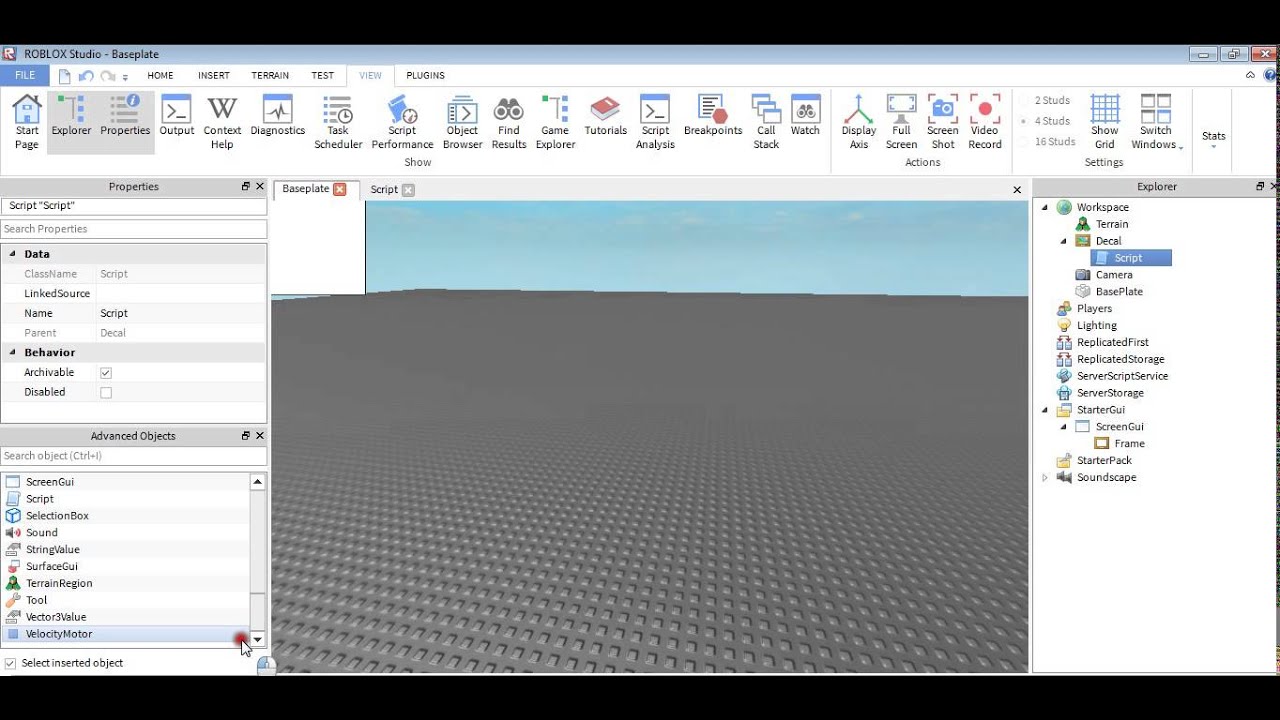This screenshot has height=720, width=1280.
Task: Start a Video Record
Action: (984, 122)
